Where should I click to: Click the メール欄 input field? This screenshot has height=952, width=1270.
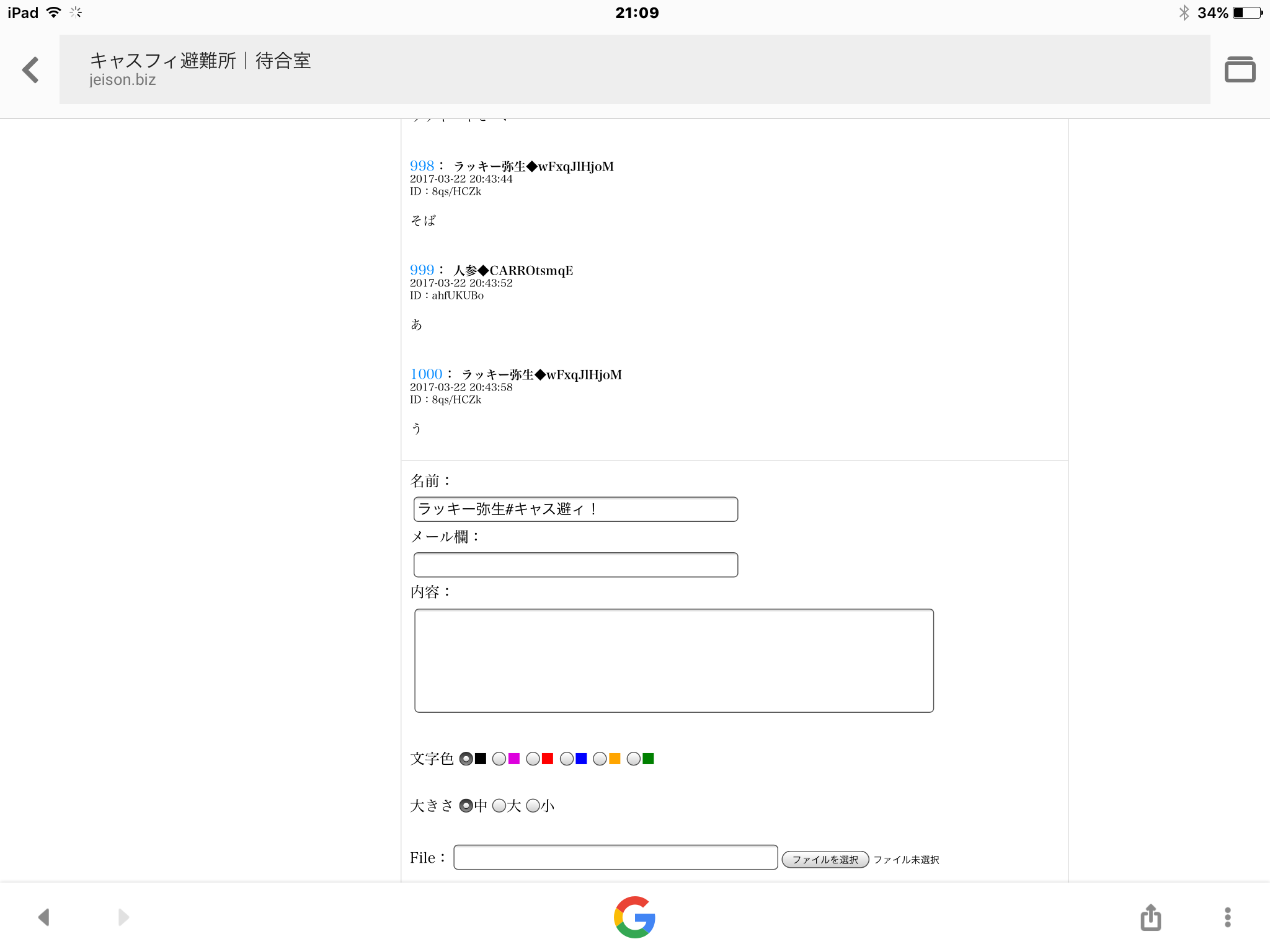575,565
